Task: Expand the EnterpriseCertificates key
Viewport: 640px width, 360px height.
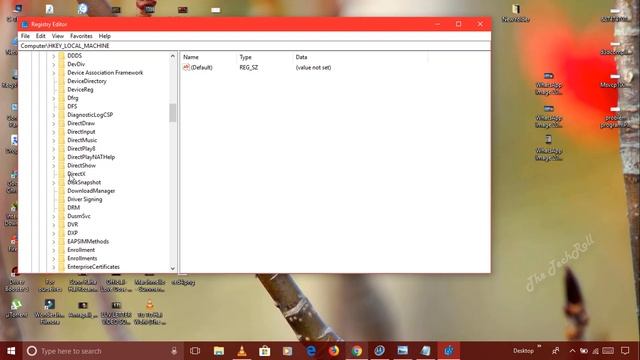Action: (x=53, y=267)
